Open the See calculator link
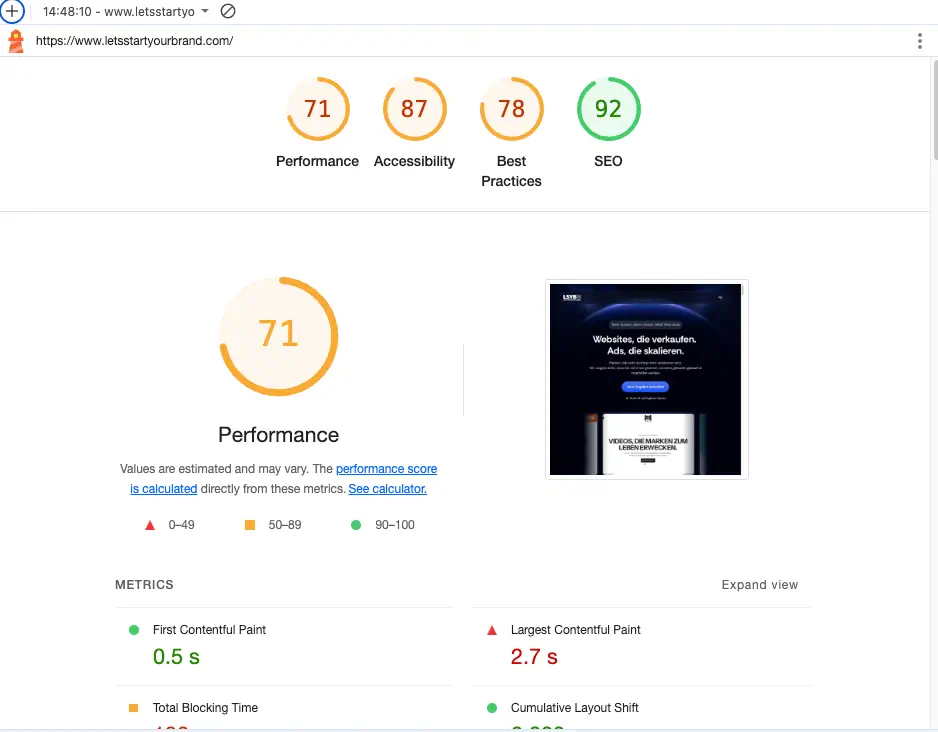 pos(389,489)
